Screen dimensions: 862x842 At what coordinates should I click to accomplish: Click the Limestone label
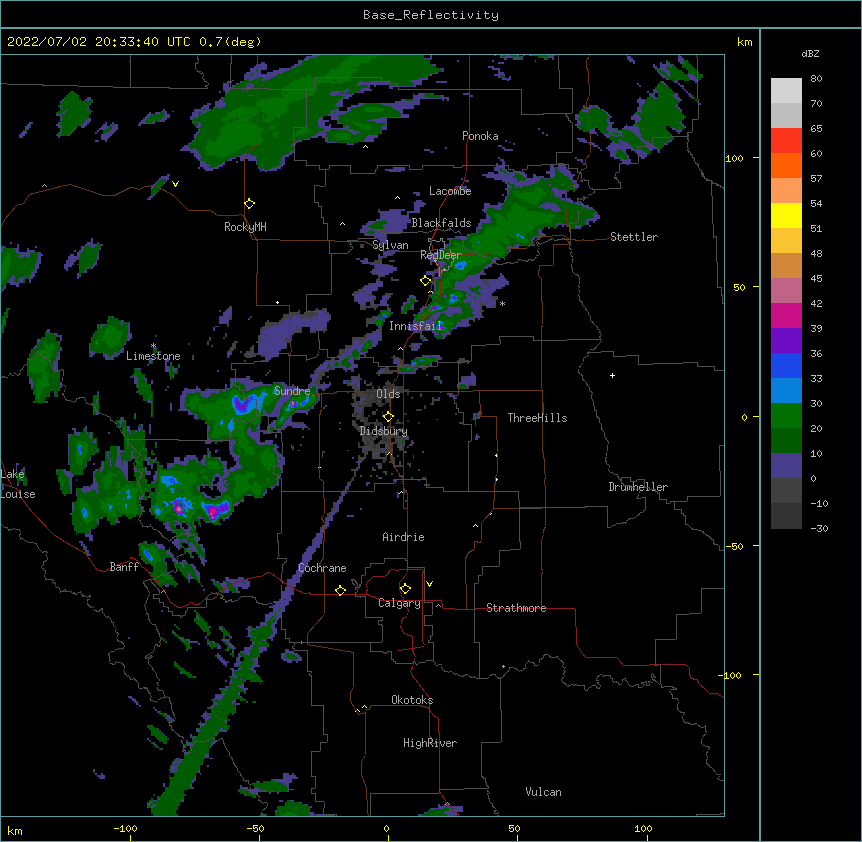[153, 356]
